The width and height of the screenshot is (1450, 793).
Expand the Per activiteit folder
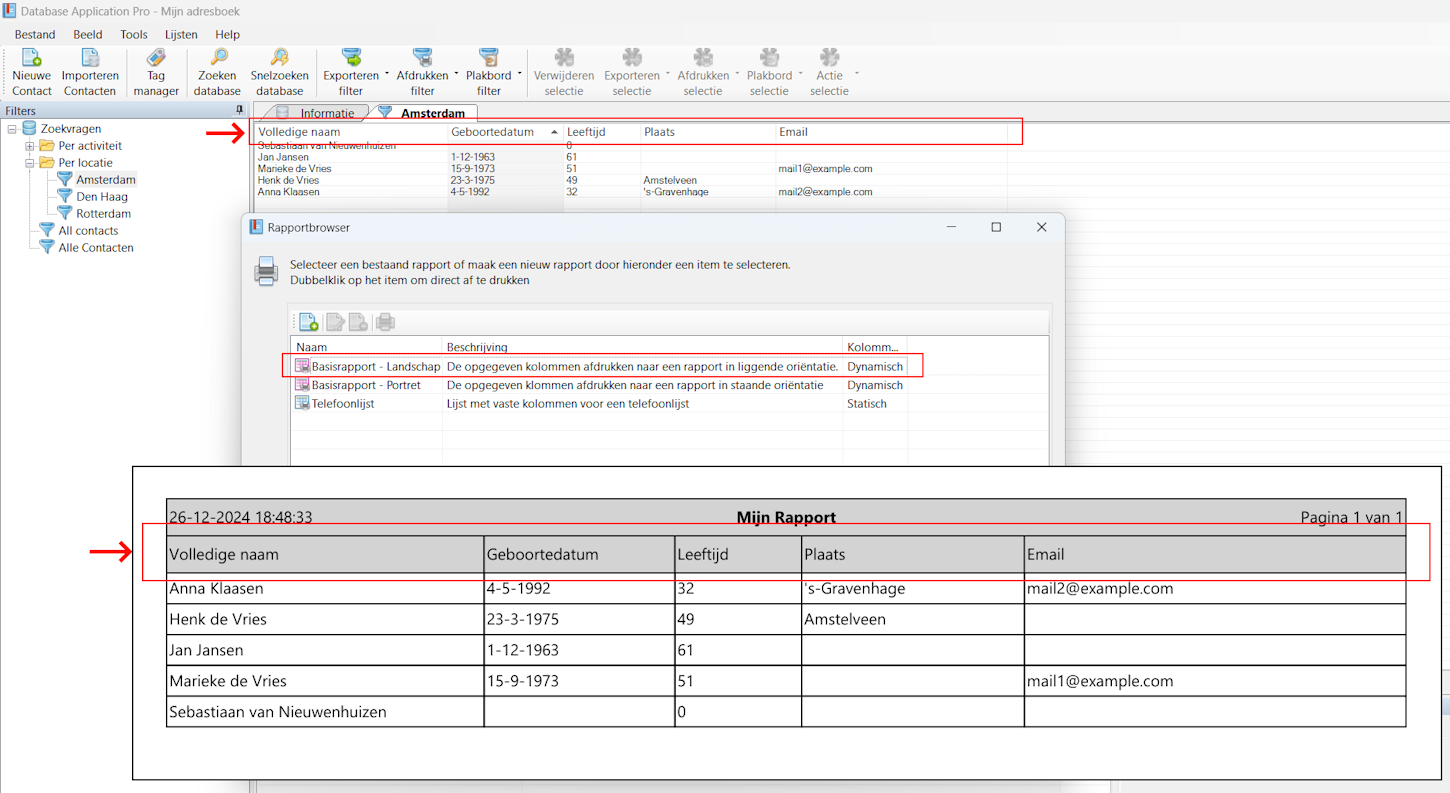[30, 146]
